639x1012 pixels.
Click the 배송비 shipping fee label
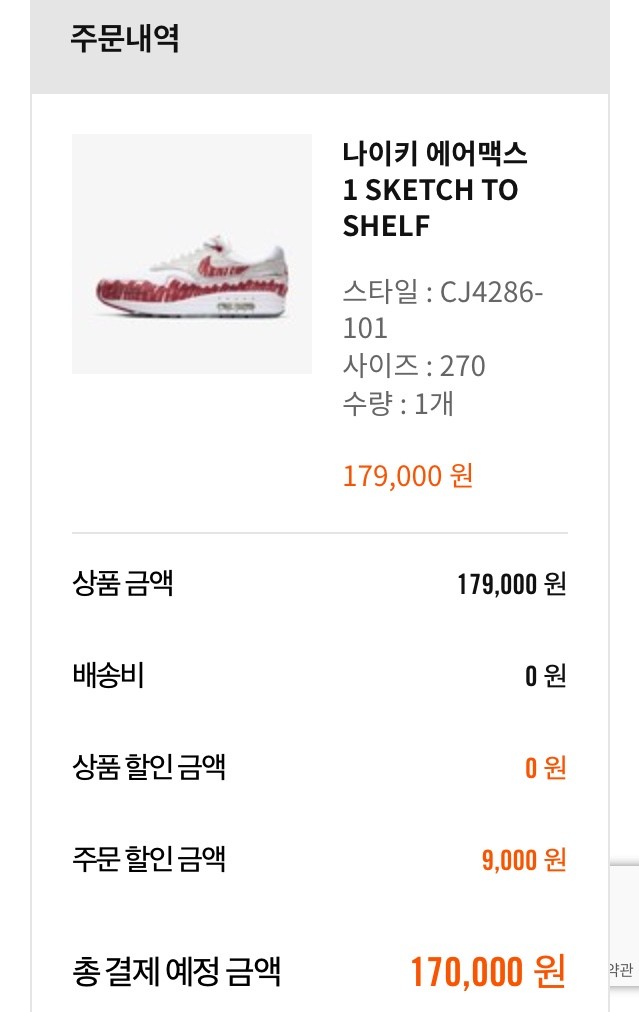pyautogui.click(x=109, y=676)
